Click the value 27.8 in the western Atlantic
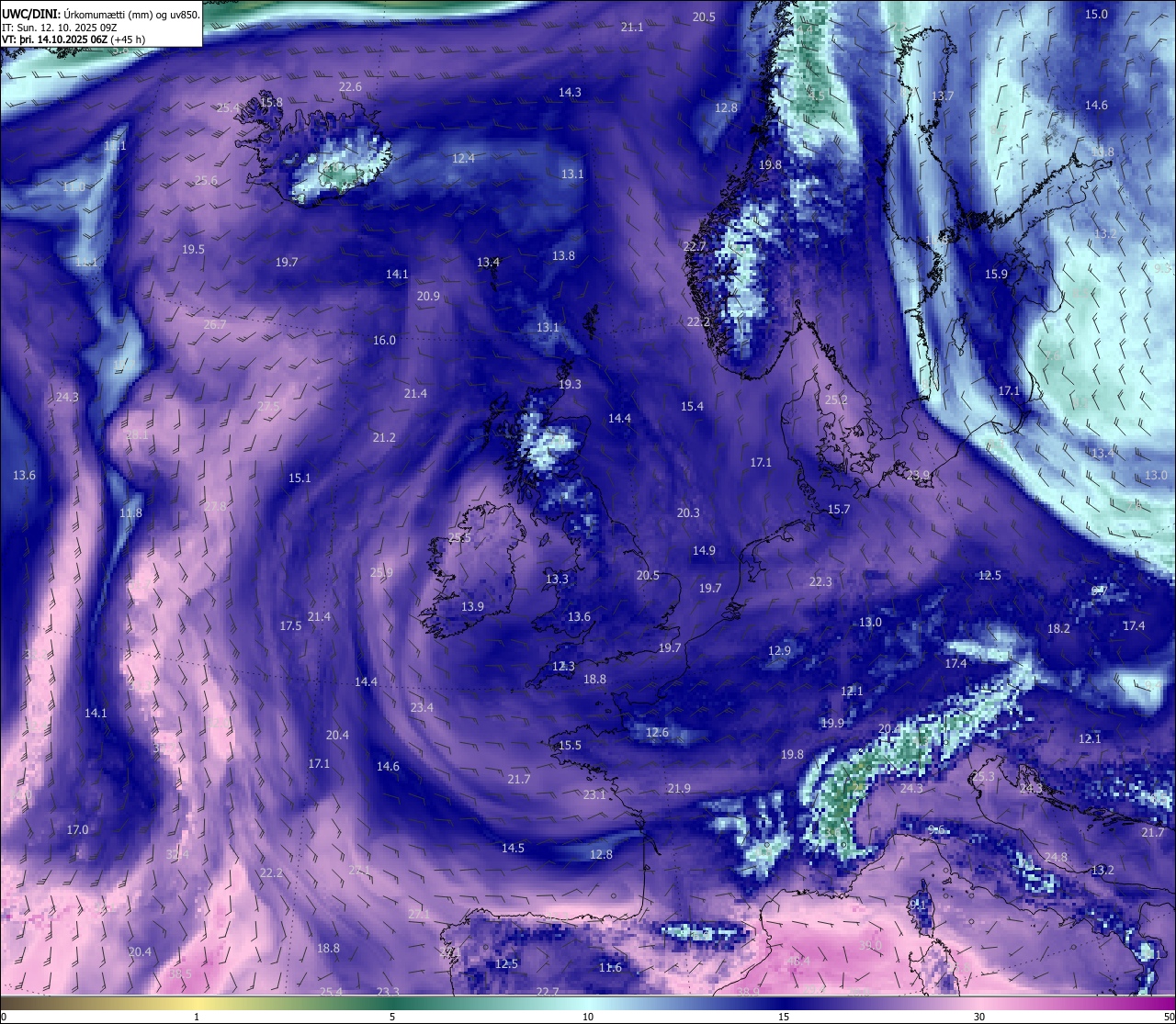Screen dimensions: 1176x1024 [x=215, y=506]
